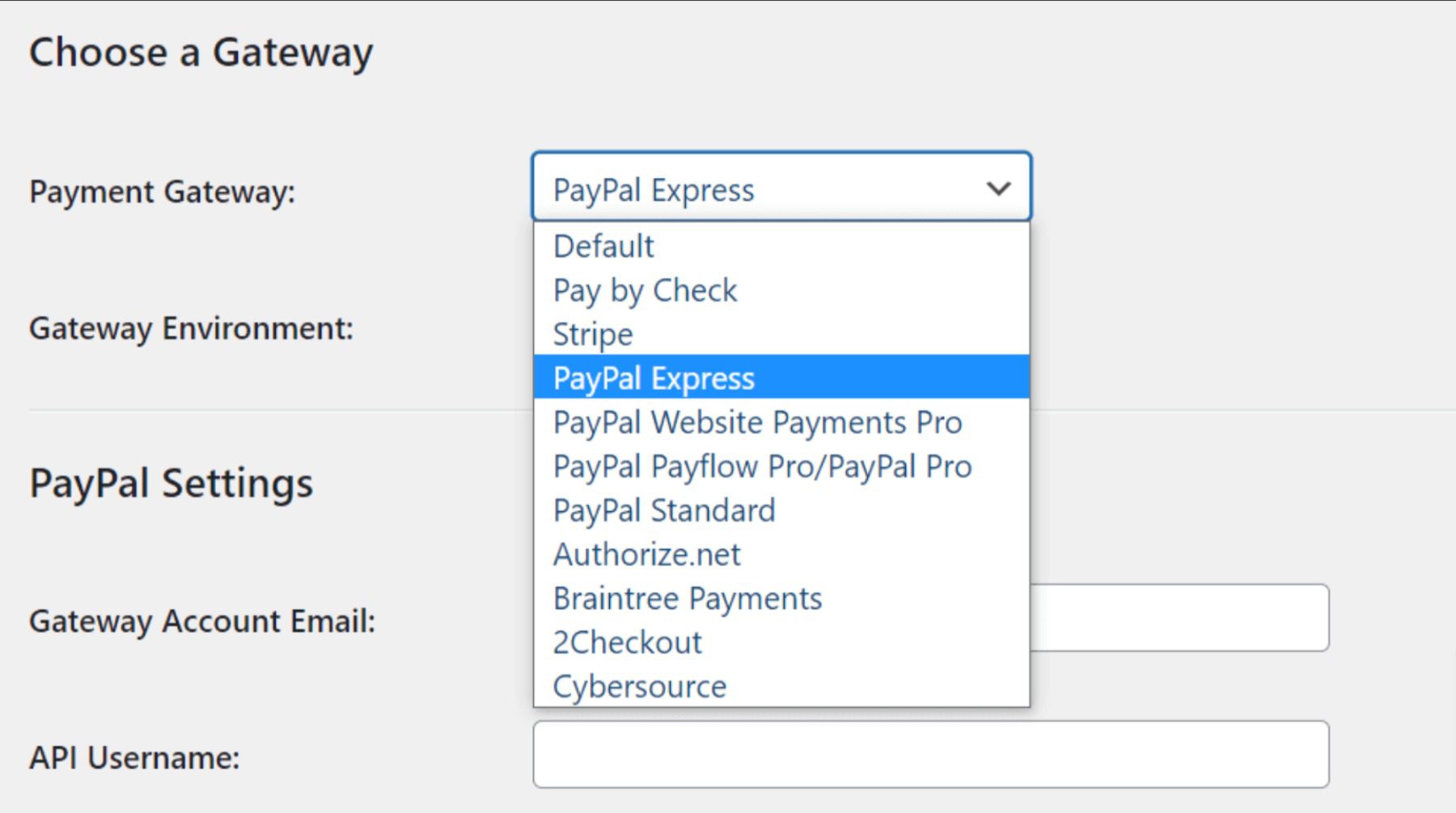Click the Gateway Account Email label
This screenshot has width=1456, height=813.
pyautogui.click(x=202, y=620)
